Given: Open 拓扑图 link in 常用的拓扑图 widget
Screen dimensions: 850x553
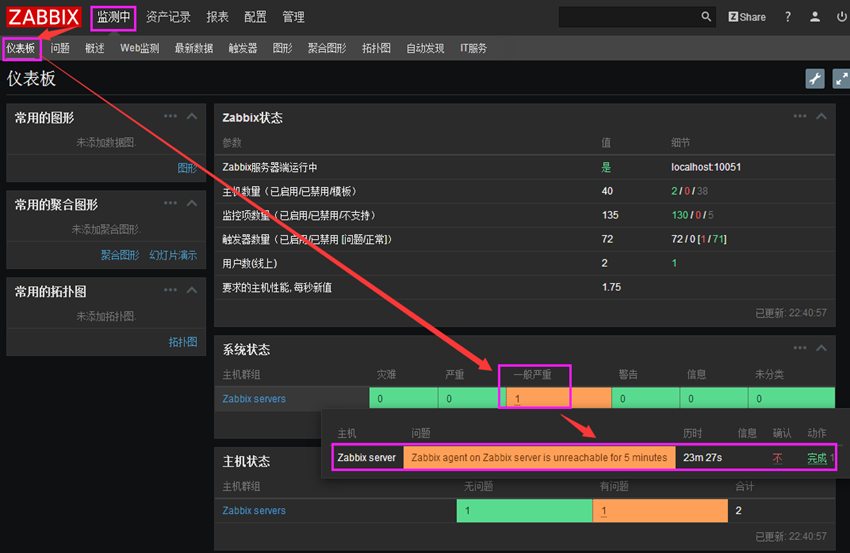Looking at the screenshot, I should coord(183,342).
